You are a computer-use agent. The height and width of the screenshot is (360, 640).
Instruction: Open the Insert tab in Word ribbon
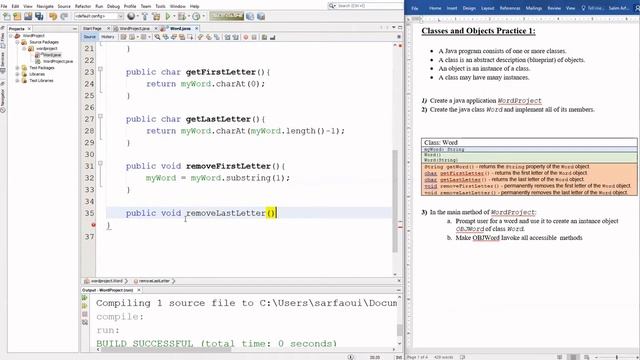[451, 8]
